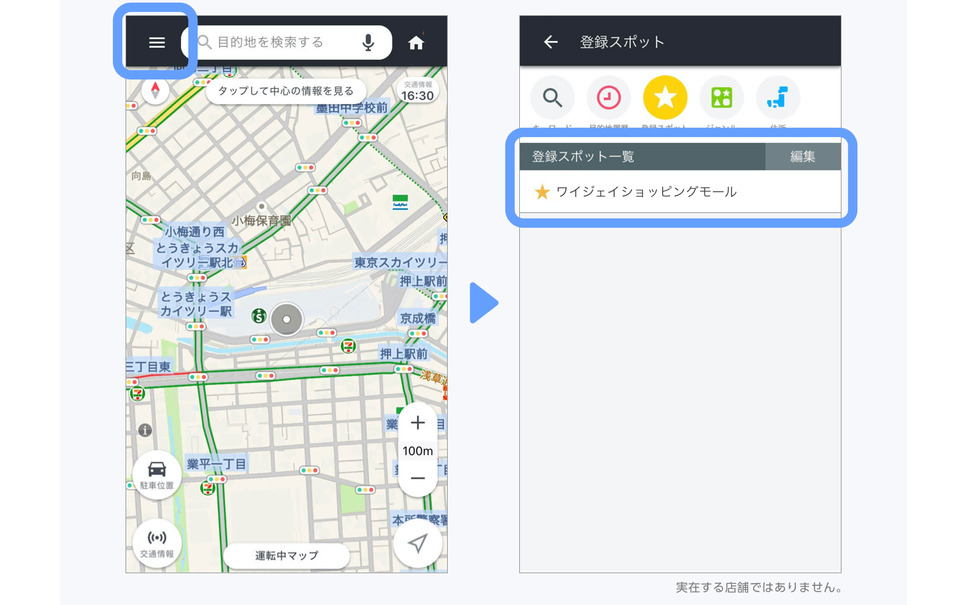Viewport: 968px width, 605px height.
Task: Tap the home icon in top bar
Action: (x=416, y=42)
